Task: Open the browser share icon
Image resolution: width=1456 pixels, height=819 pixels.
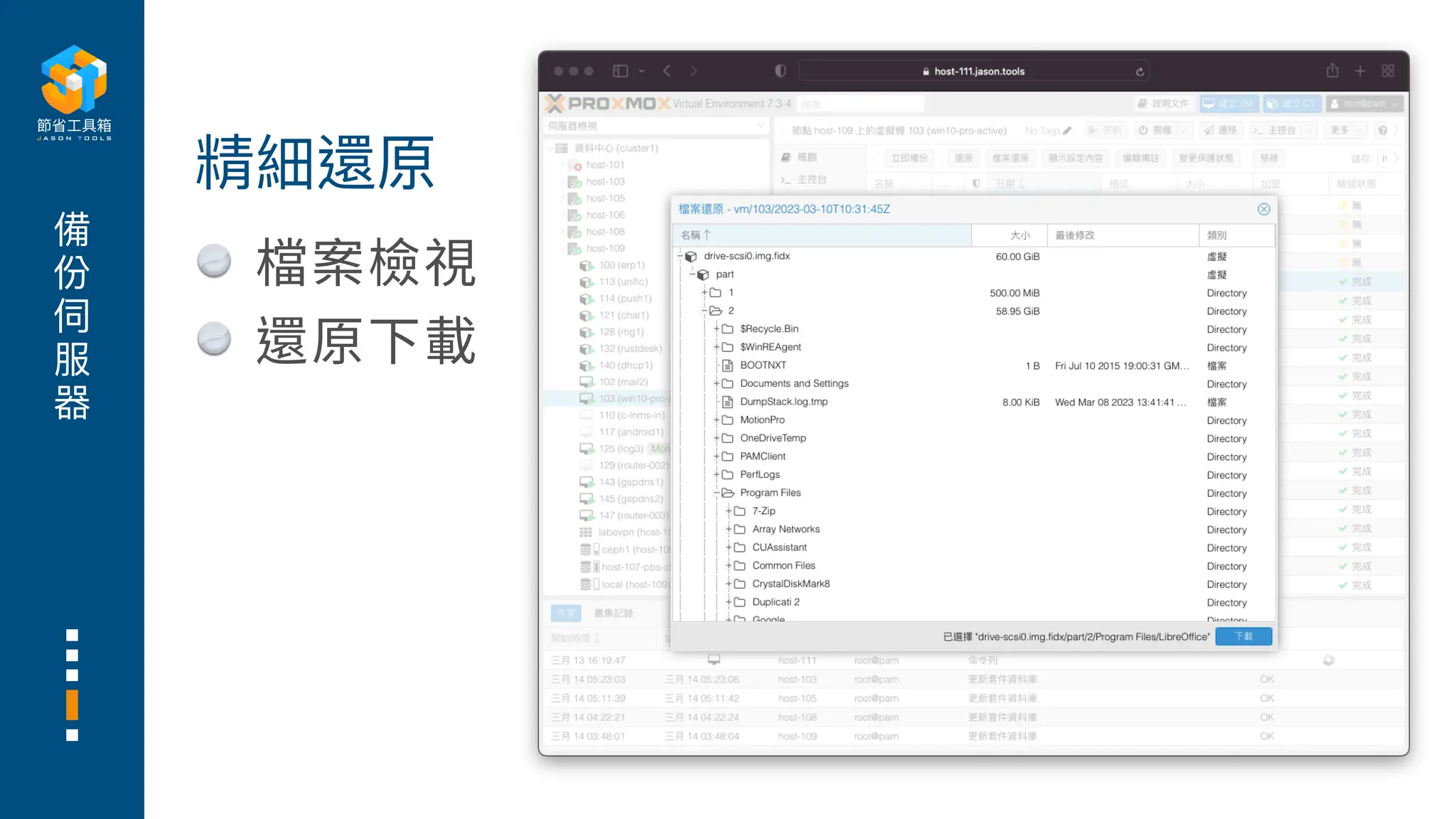Action: [x=1332, y=70]
